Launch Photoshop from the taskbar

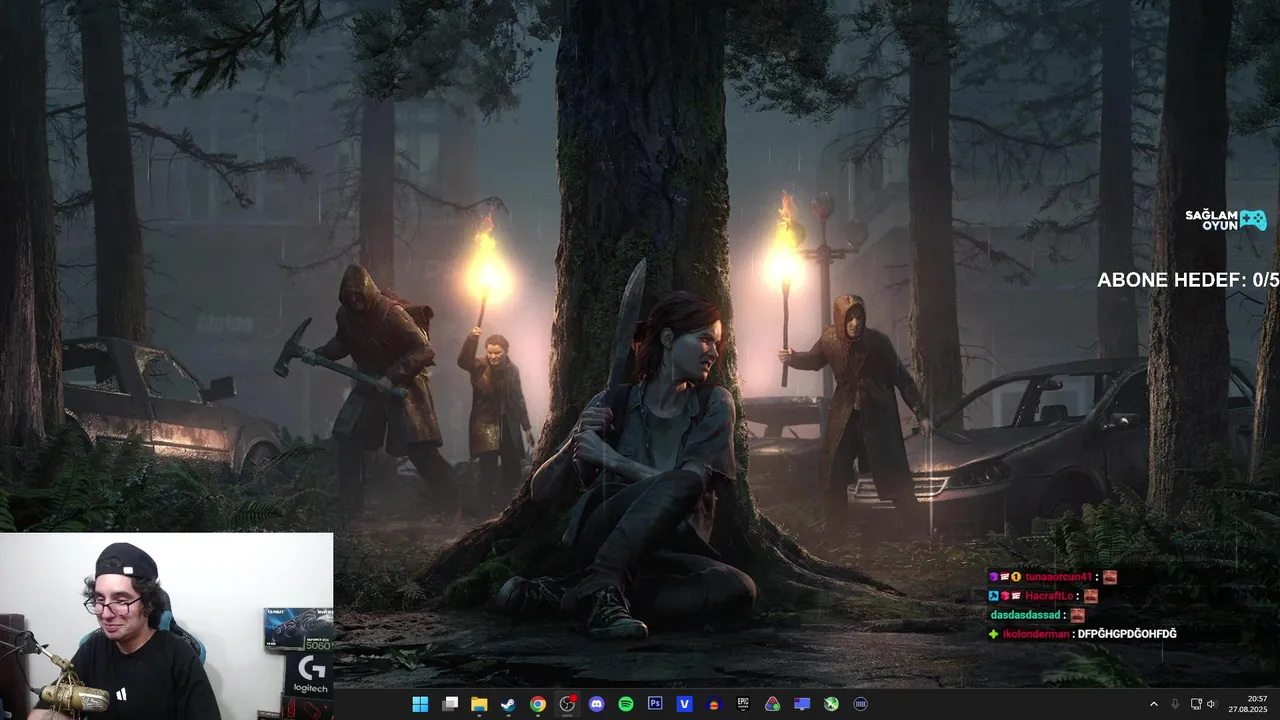(x=655, y=704)
